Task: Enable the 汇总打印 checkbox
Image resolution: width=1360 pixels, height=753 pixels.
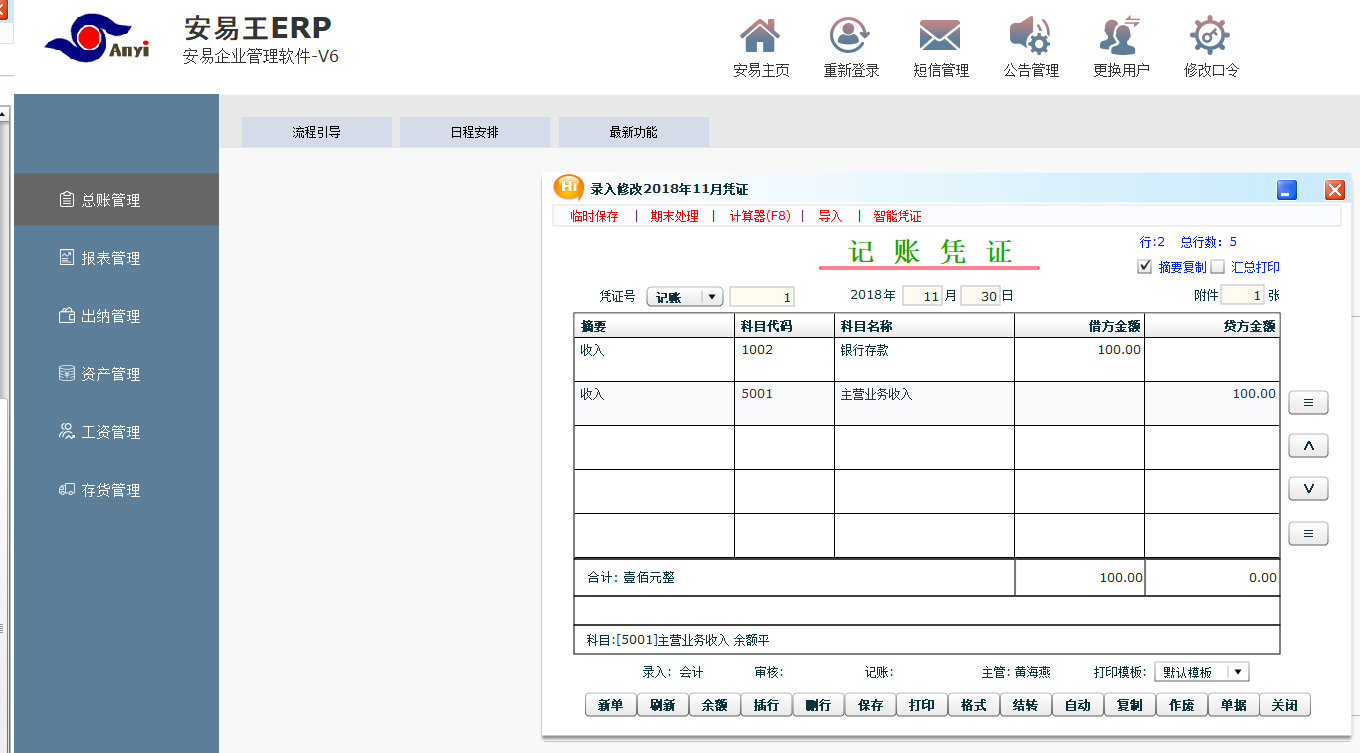Action: pyautogui.click(x=1218, y=267)
